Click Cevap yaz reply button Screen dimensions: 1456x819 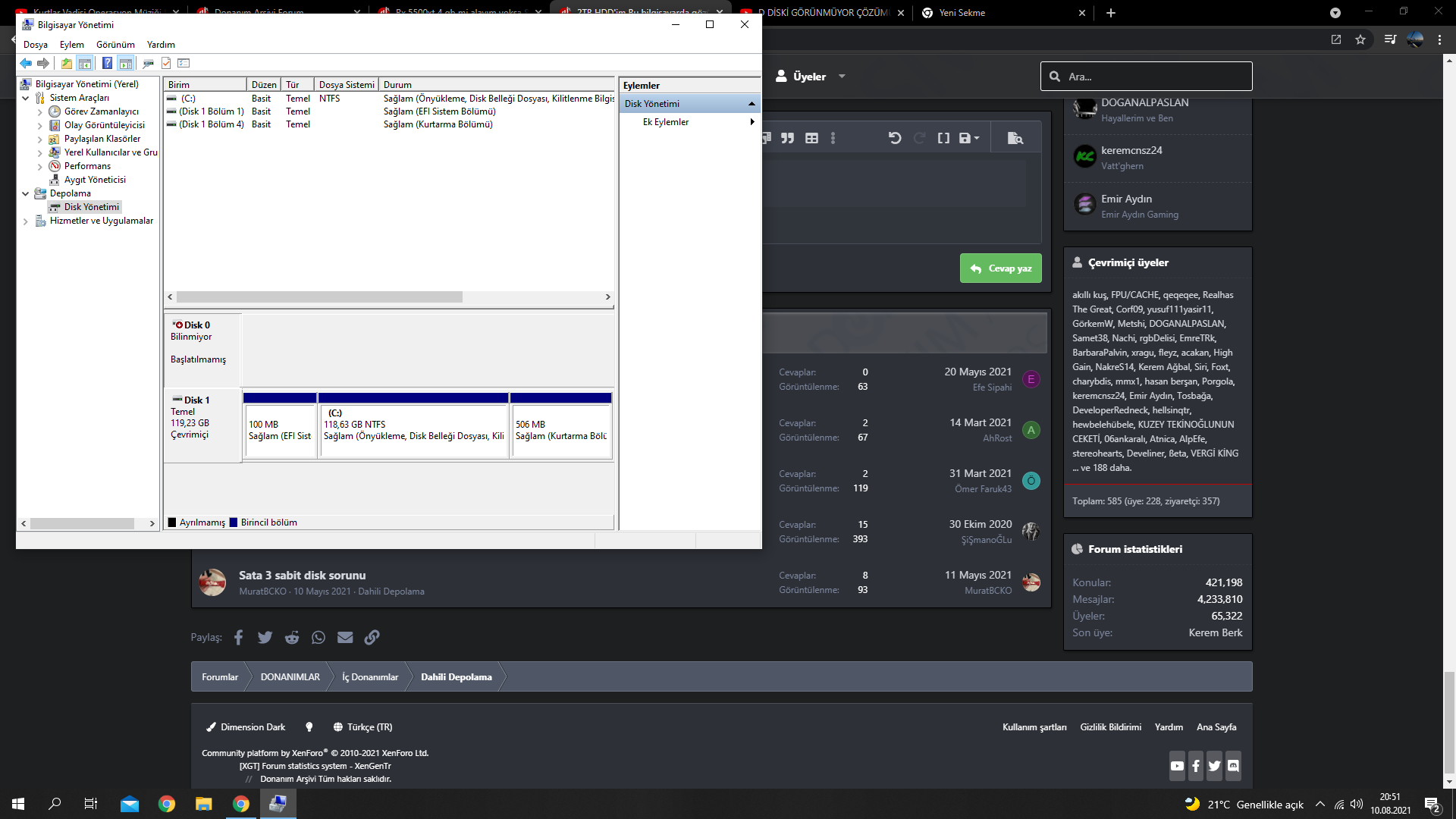pos(1001,268)
